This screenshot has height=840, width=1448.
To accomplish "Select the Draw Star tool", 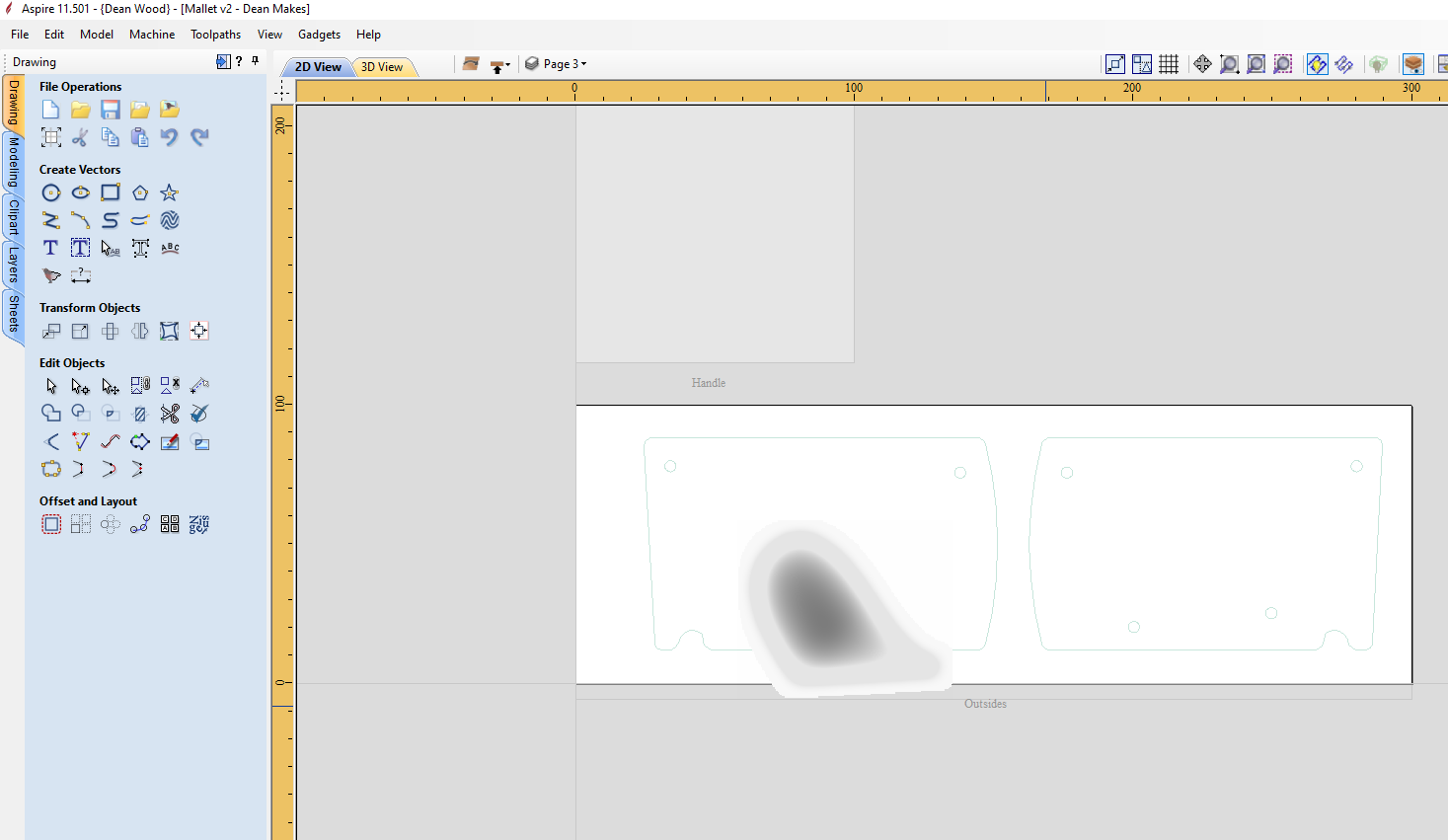I will (169, 192).
